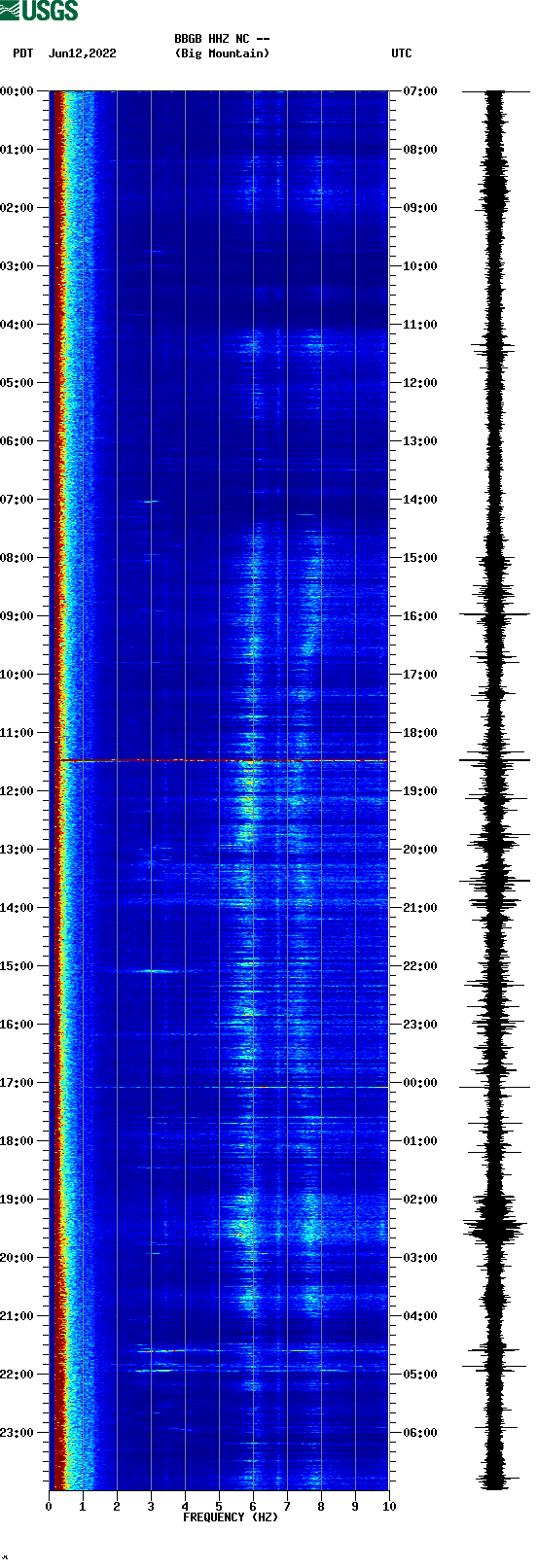The image size is (537, 1568).
Task: Click the 20:00 UTC time label
Action: (420, 850)
